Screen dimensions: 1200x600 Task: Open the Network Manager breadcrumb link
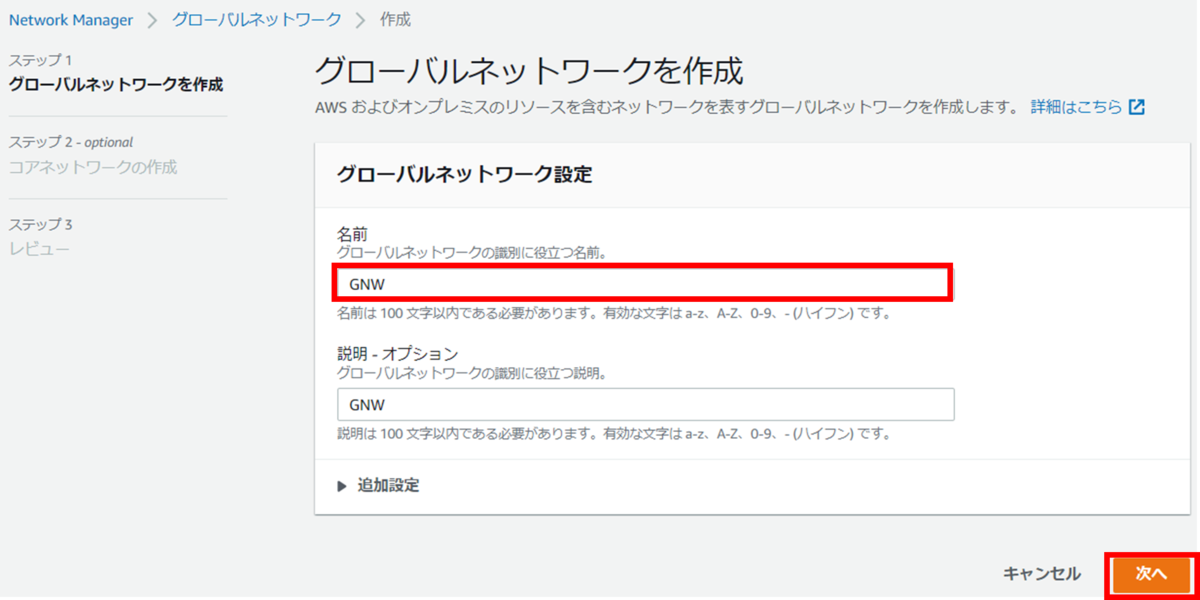click(71, 20)
